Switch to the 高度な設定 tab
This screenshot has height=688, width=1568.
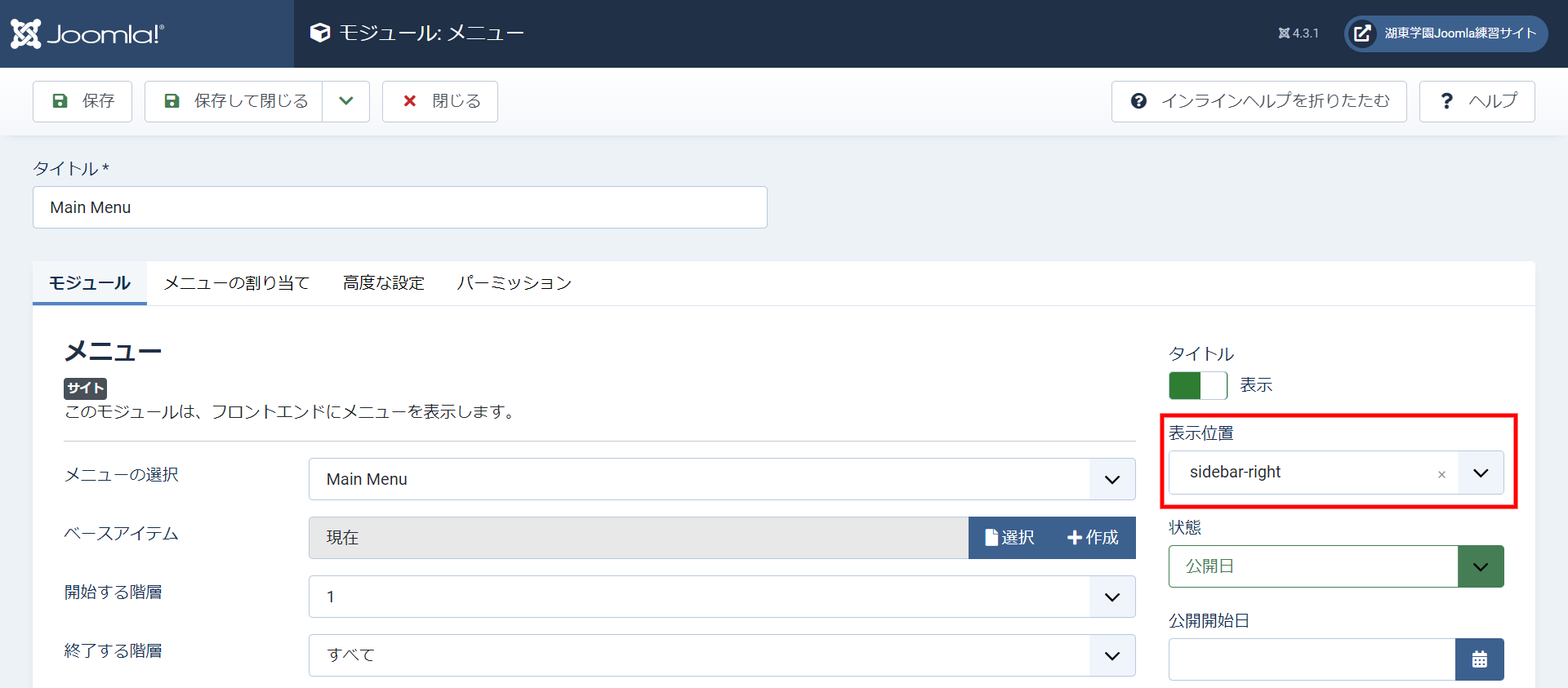tap(384, 283)
